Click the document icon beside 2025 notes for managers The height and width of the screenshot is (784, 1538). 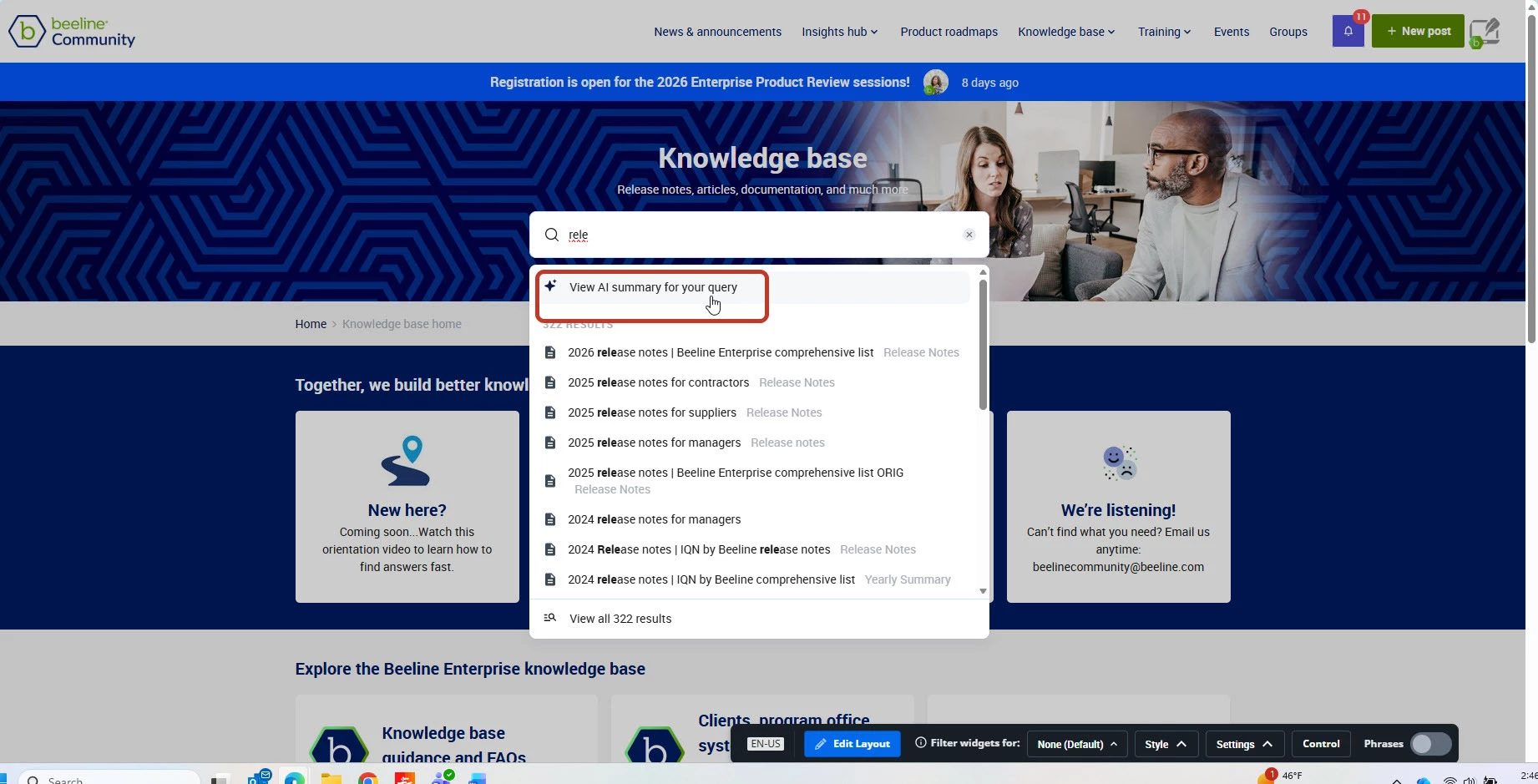tap(550, 443)
